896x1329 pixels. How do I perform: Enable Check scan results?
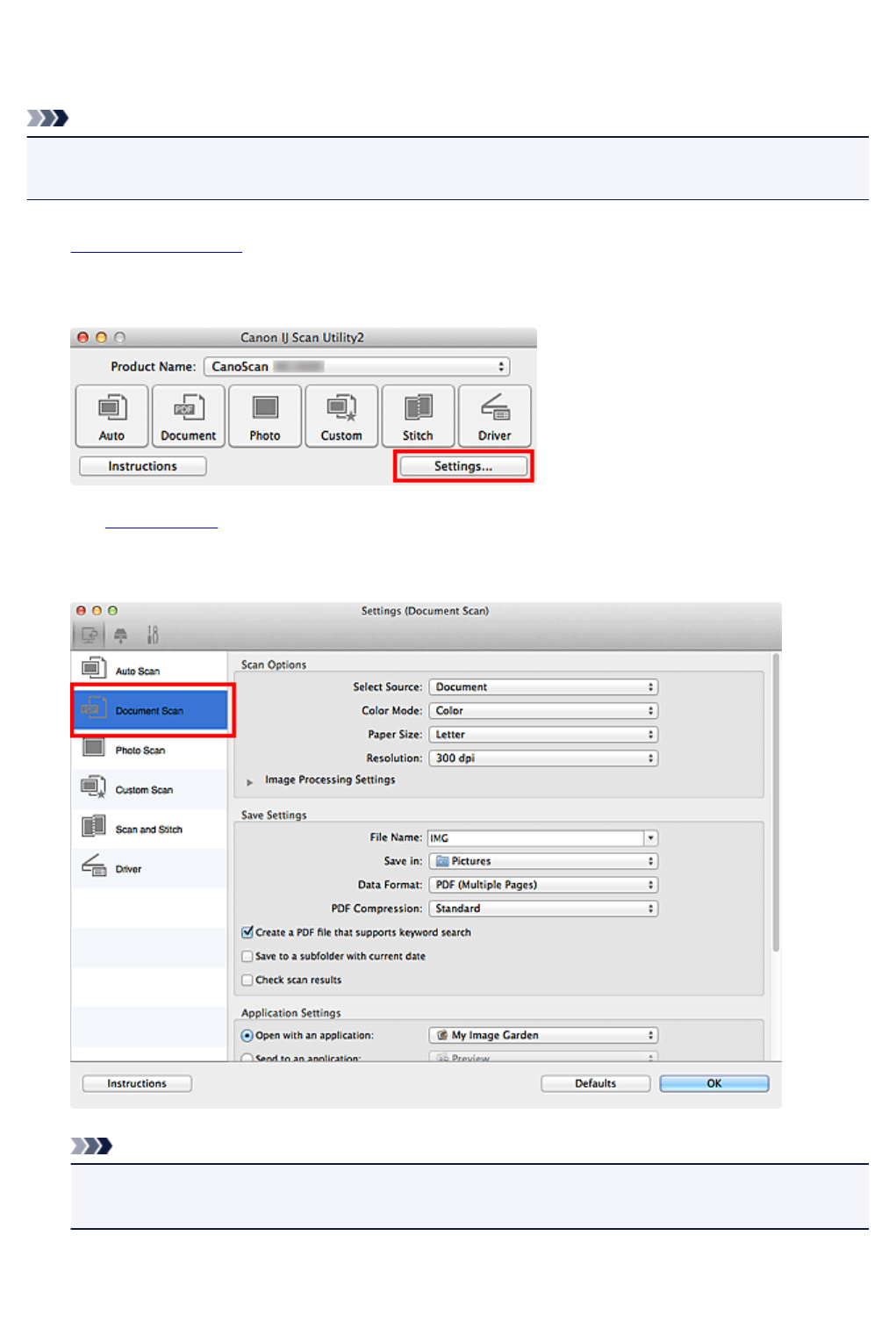pyautogui.click(x=247, y=980)
